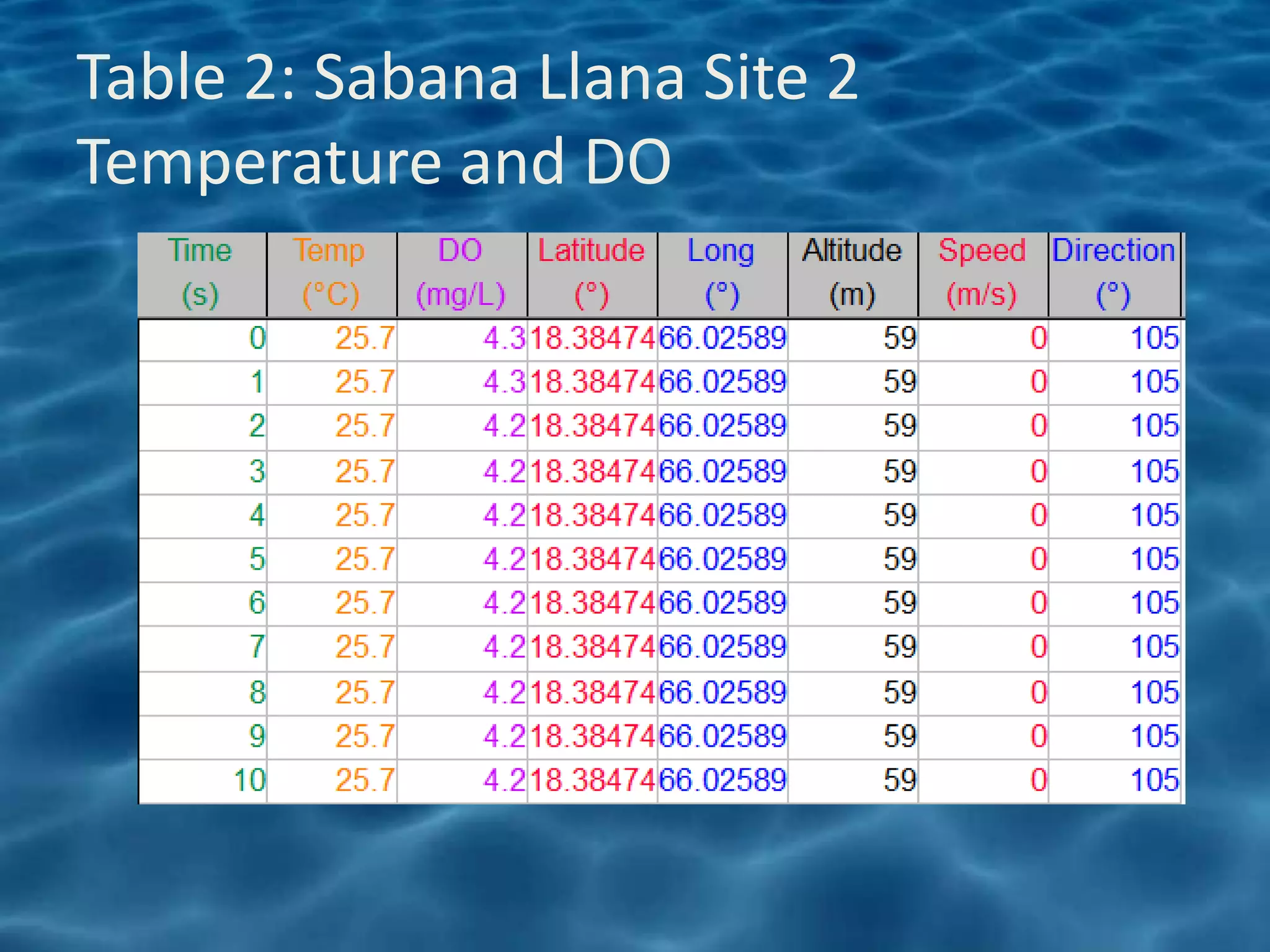Image resolution: width=1270 pixels, height=952 pixels.
Task: Select the 'Latitude (°)' column header
Action: pos(593,275)
